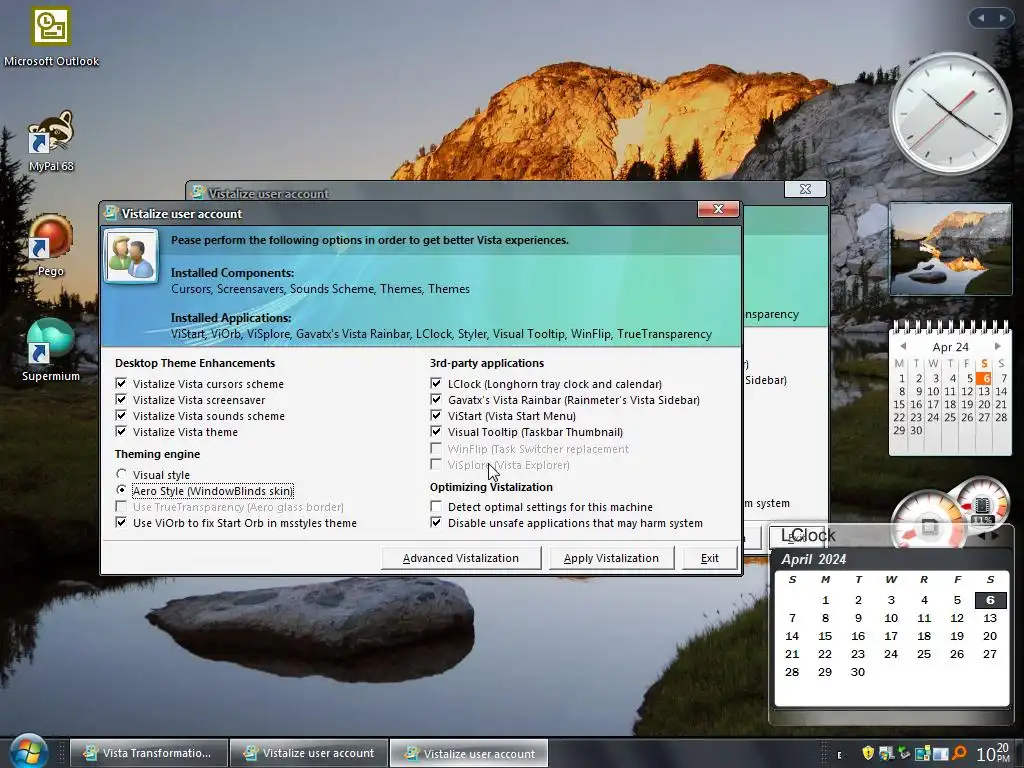Click the sidebar previous gadget page arrow
Viewport: 1024px width, 768px height.
tap(981, 18)
